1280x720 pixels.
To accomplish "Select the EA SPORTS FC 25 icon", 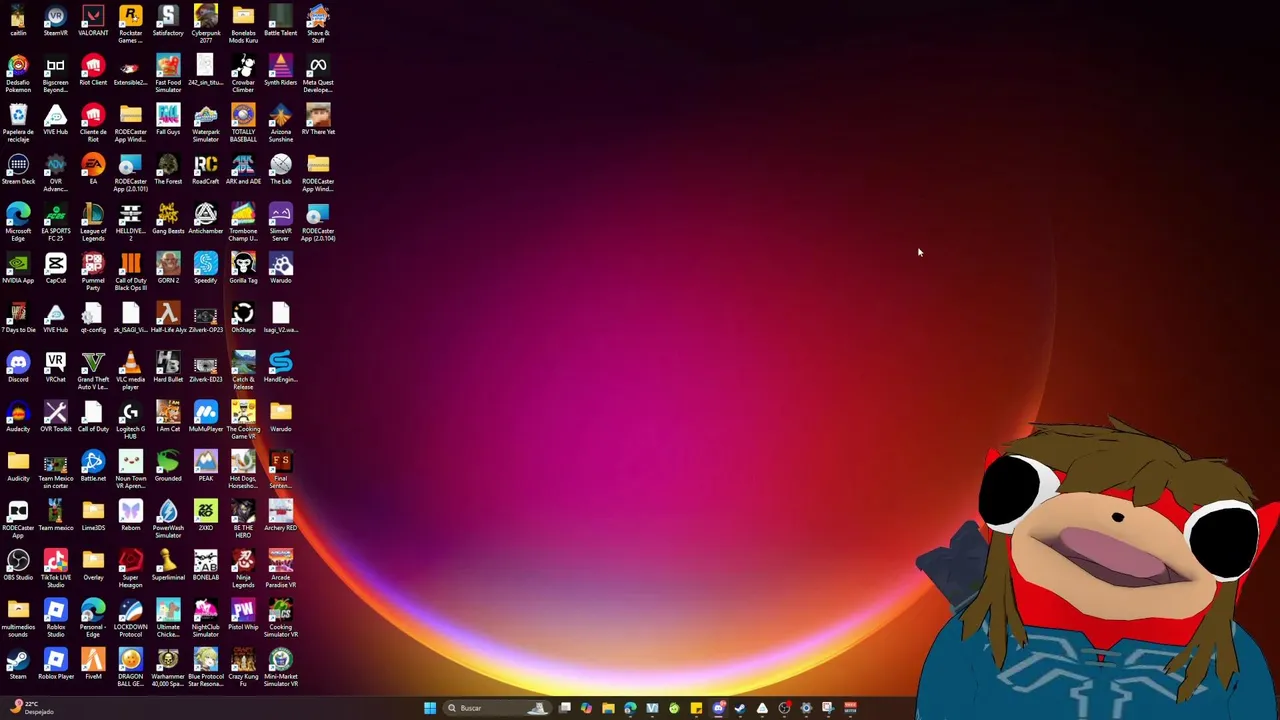I will (55, 223).
